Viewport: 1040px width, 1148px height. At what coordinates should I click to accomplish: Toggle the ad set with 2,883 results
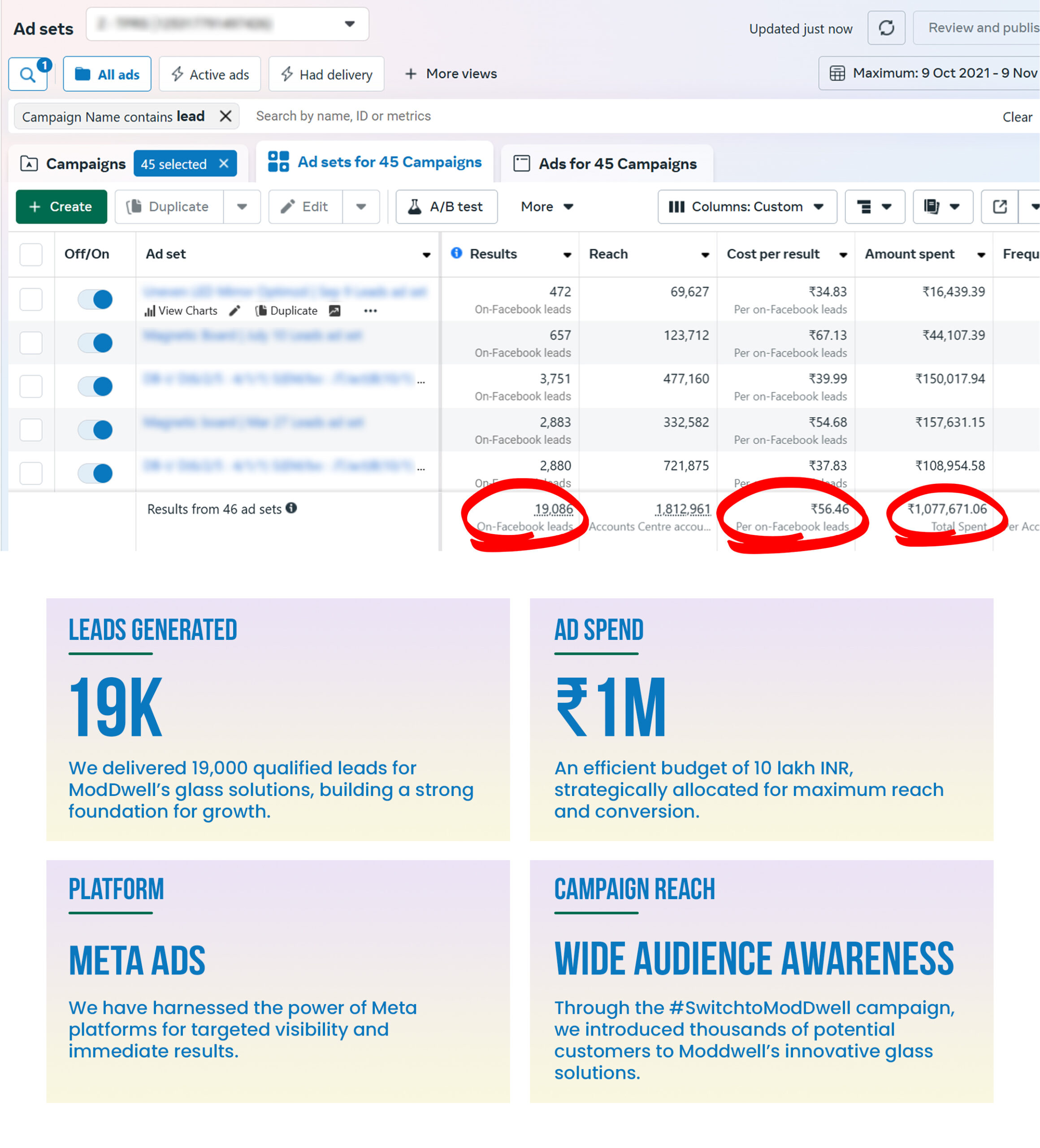[95, 430]
